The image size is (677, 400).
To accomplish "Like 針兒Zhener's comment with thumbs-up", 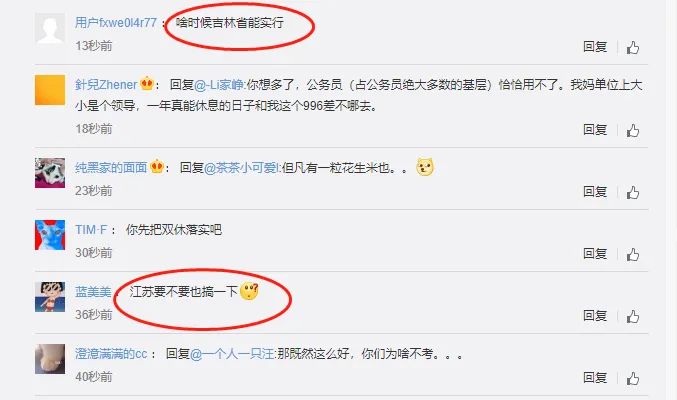I will (633, 130).
